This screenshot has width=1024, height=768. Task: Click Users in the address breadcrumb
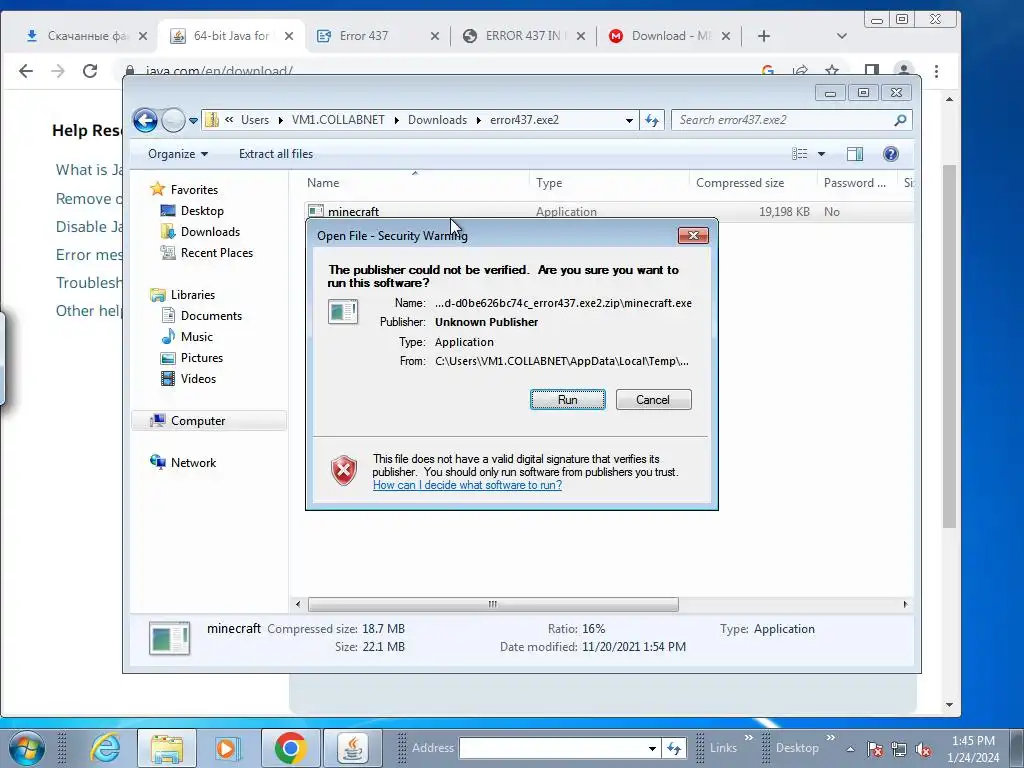coord(255,120)
